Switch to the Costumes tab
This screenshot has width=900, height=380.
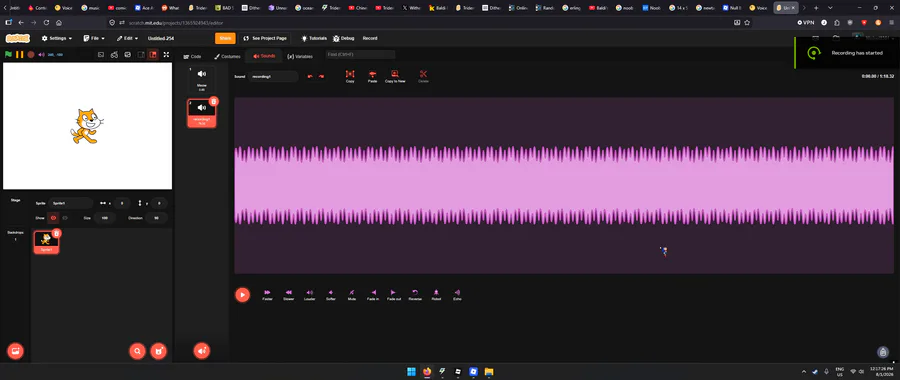[227, 56]
